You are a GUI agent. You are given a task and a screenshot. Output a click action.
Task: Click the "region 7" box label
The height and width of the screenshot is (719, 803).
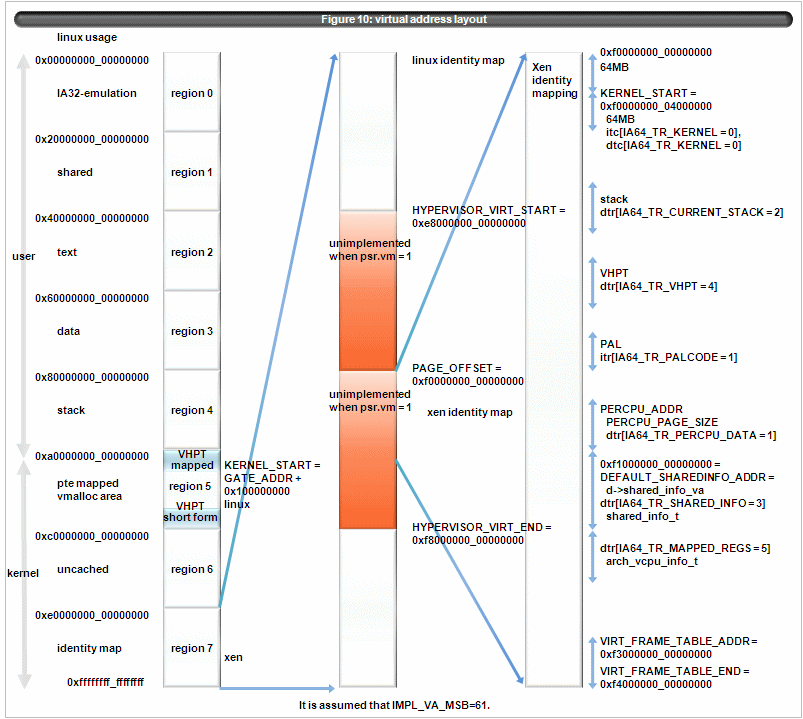click(192, 648)
